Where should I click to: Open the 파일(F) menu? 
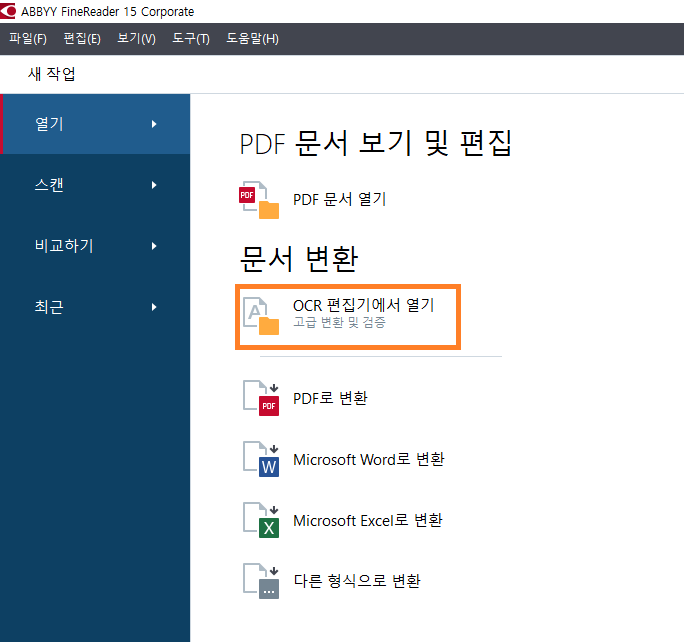coord(28,39)
